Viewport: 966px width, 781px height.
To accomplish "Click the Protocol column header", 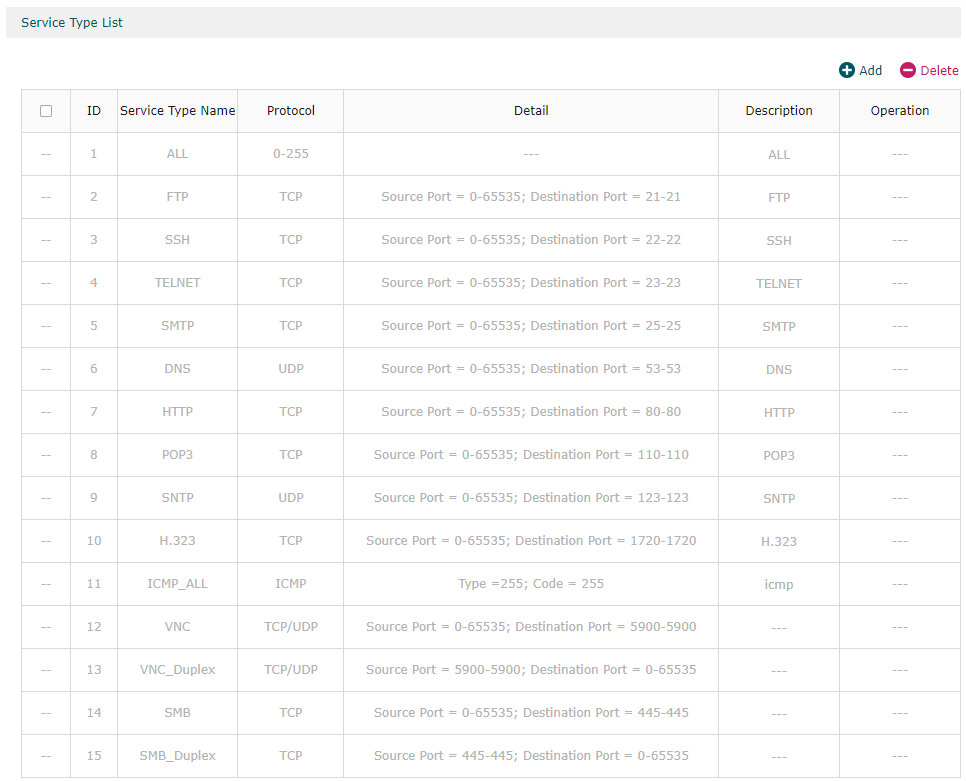I will 291,111.
